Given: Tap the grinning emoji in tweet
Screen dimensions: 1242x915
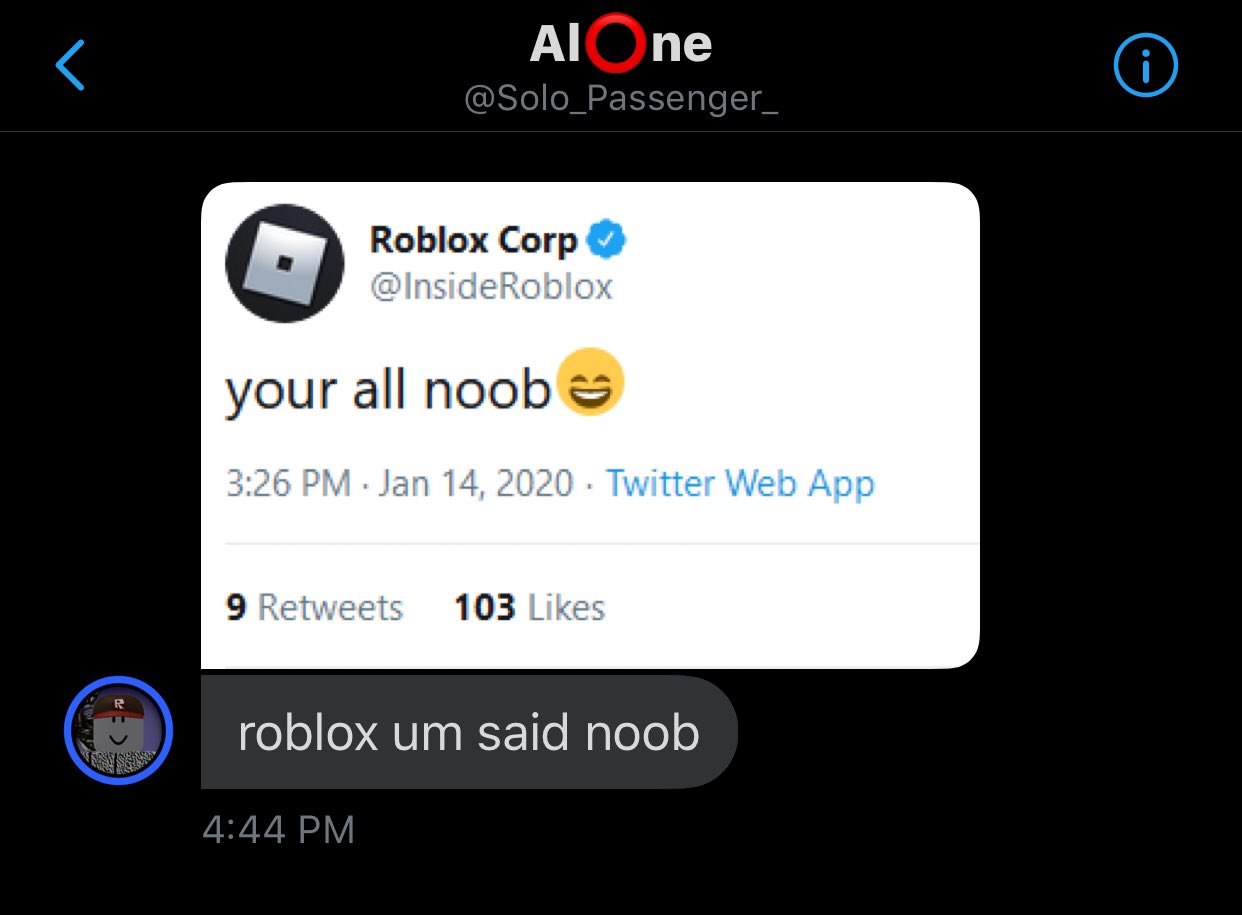Looking at the screenshot, I should (x=590, y=384).
